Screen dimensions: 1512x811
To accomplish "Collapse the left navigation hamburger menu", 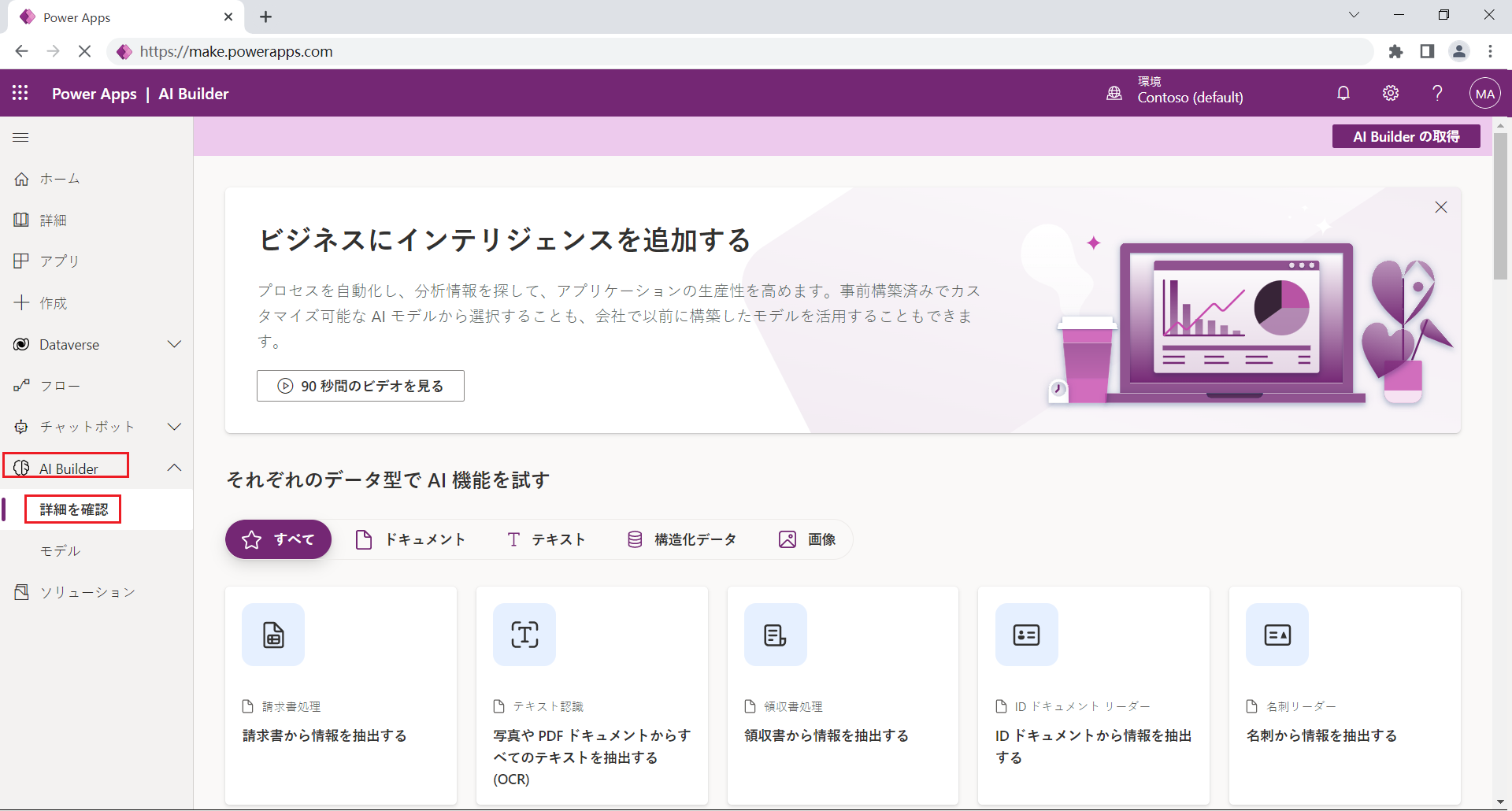I will (21, 137).
